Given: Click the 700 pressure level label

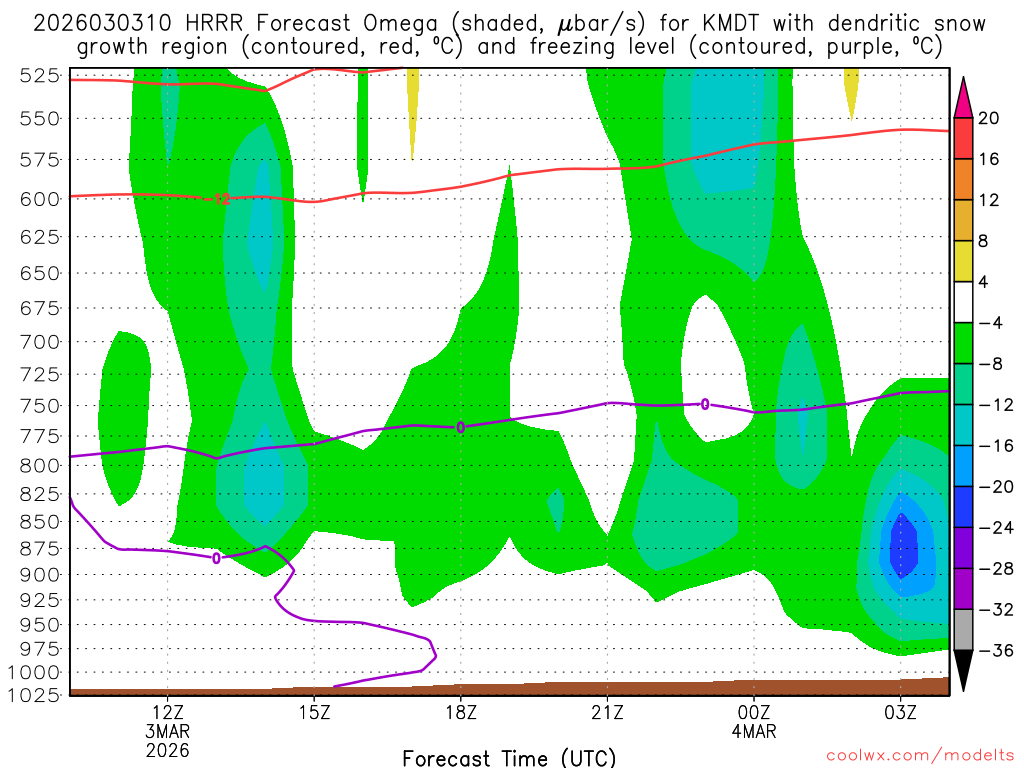Looking at the screenshot, I should (x=40, y=342).
